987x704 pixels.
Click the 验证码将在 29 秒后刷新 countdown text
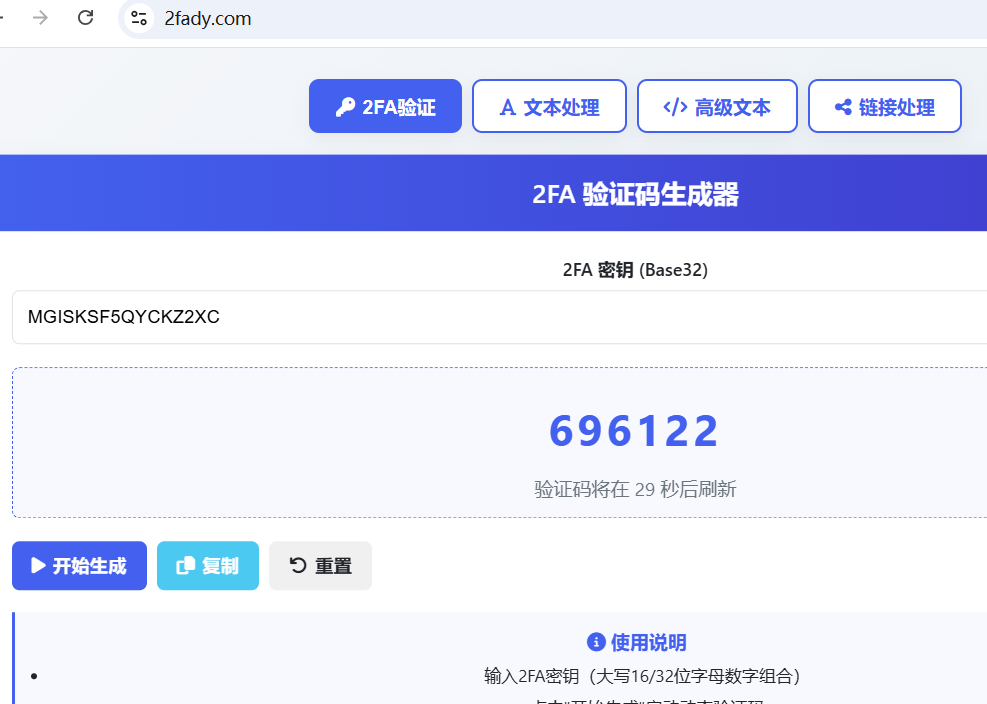pos(635,490)
